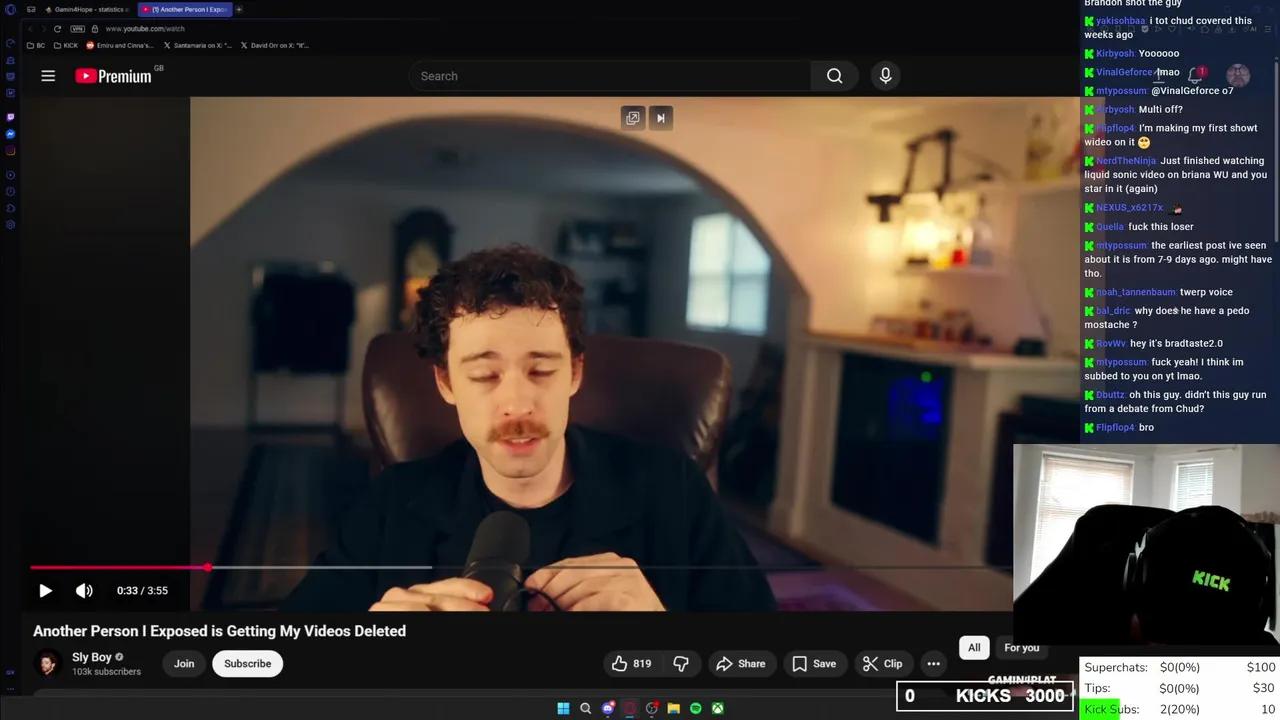Open Emiru and Cinna's bookmark
Image resolution: width=1280 pixels, height=720 pixels.
pos(120,45)
